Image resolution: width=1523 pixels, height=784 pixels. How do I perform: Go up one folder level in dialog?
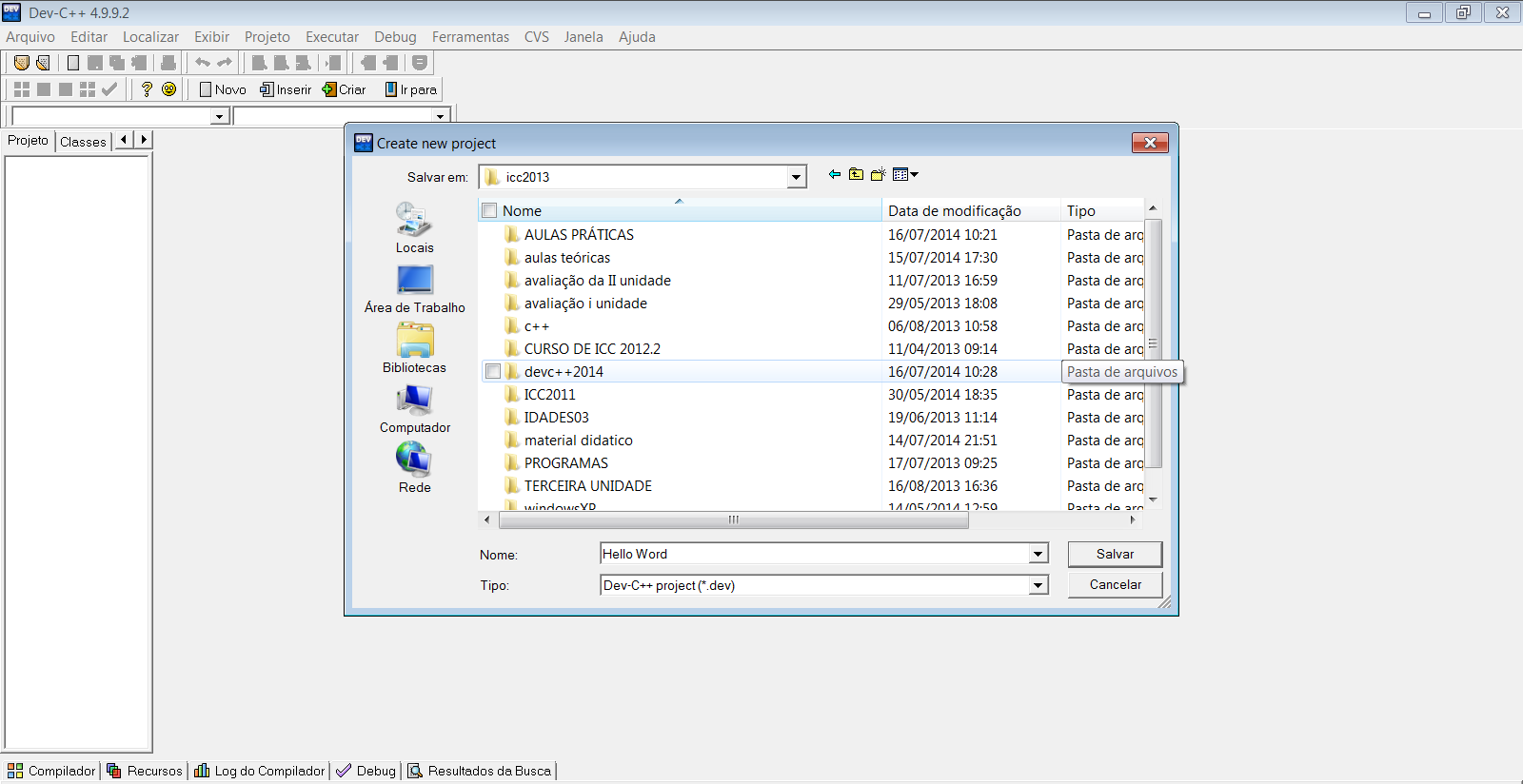(856, 174)
